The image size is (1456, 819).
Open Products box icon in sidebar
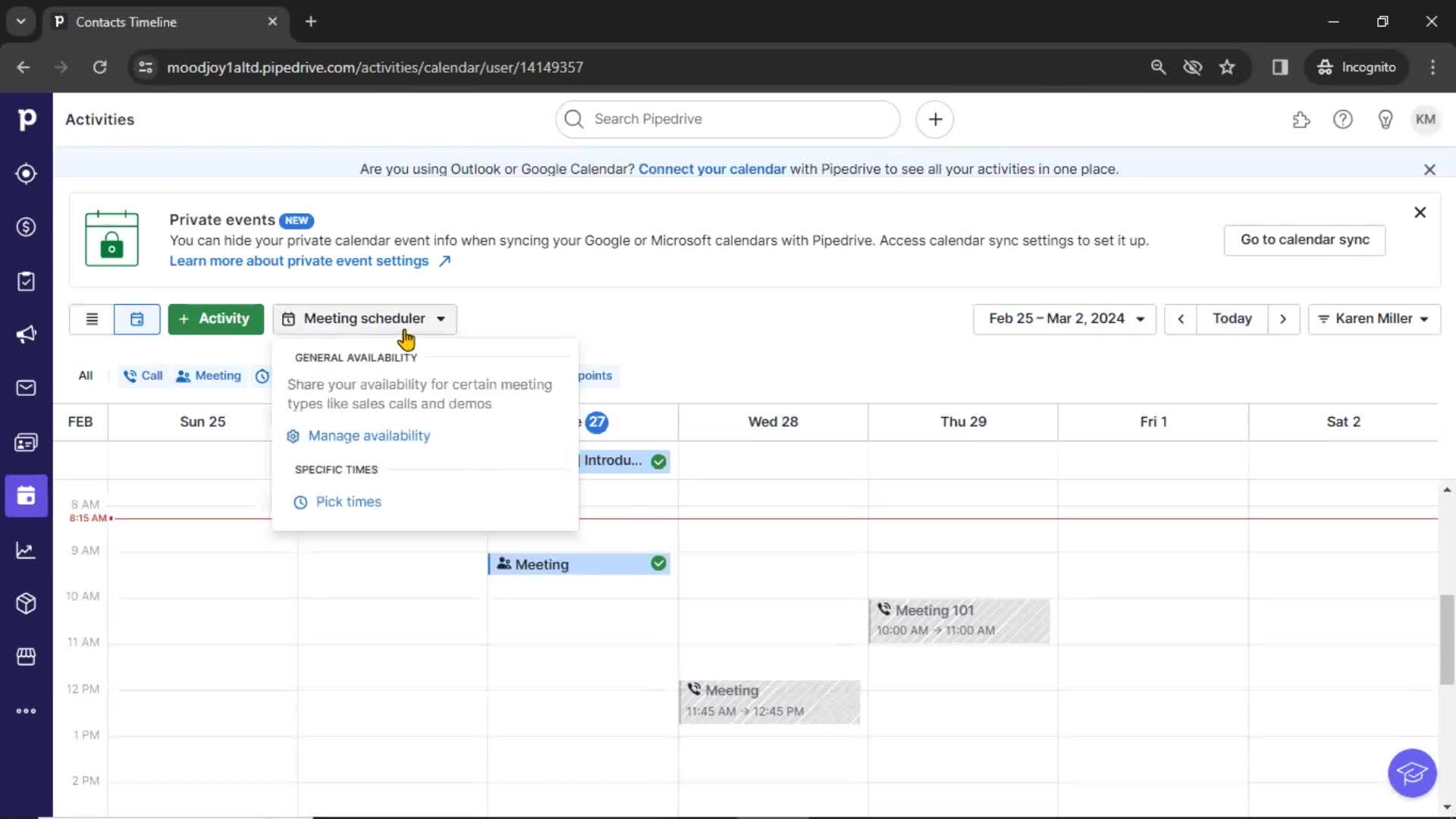(27, 604)
